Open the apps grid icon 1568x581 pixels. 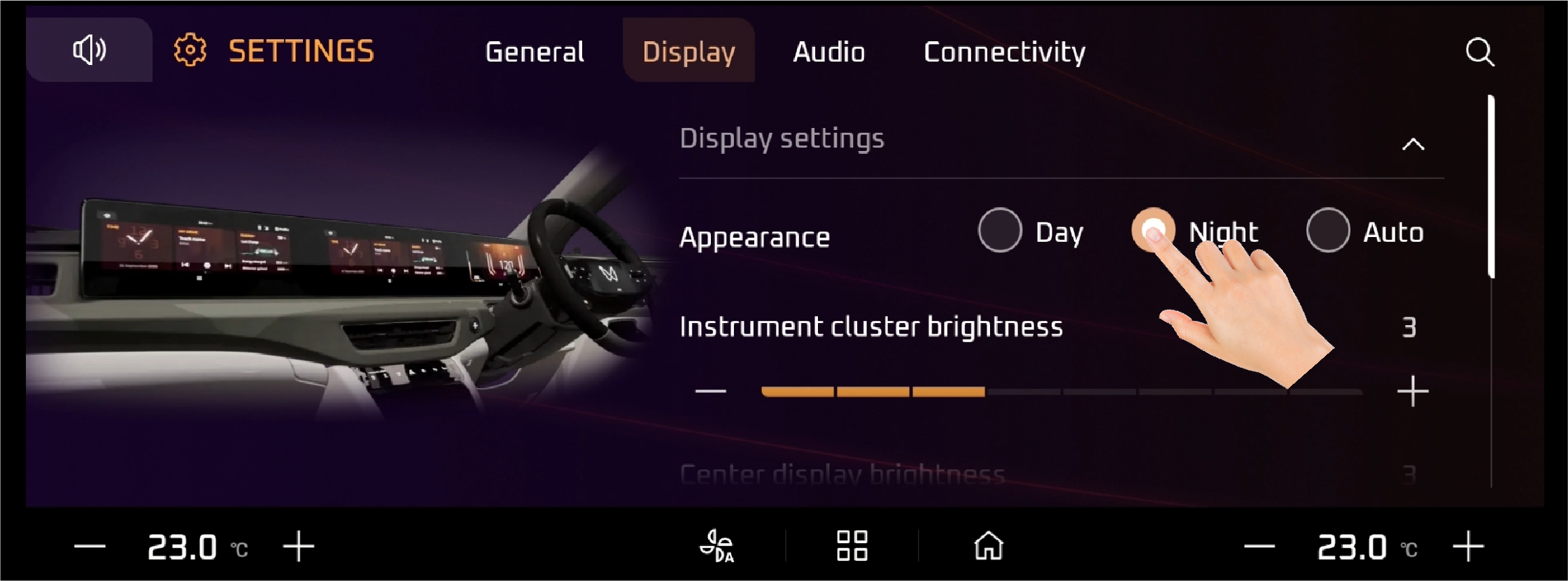(852, 546)
